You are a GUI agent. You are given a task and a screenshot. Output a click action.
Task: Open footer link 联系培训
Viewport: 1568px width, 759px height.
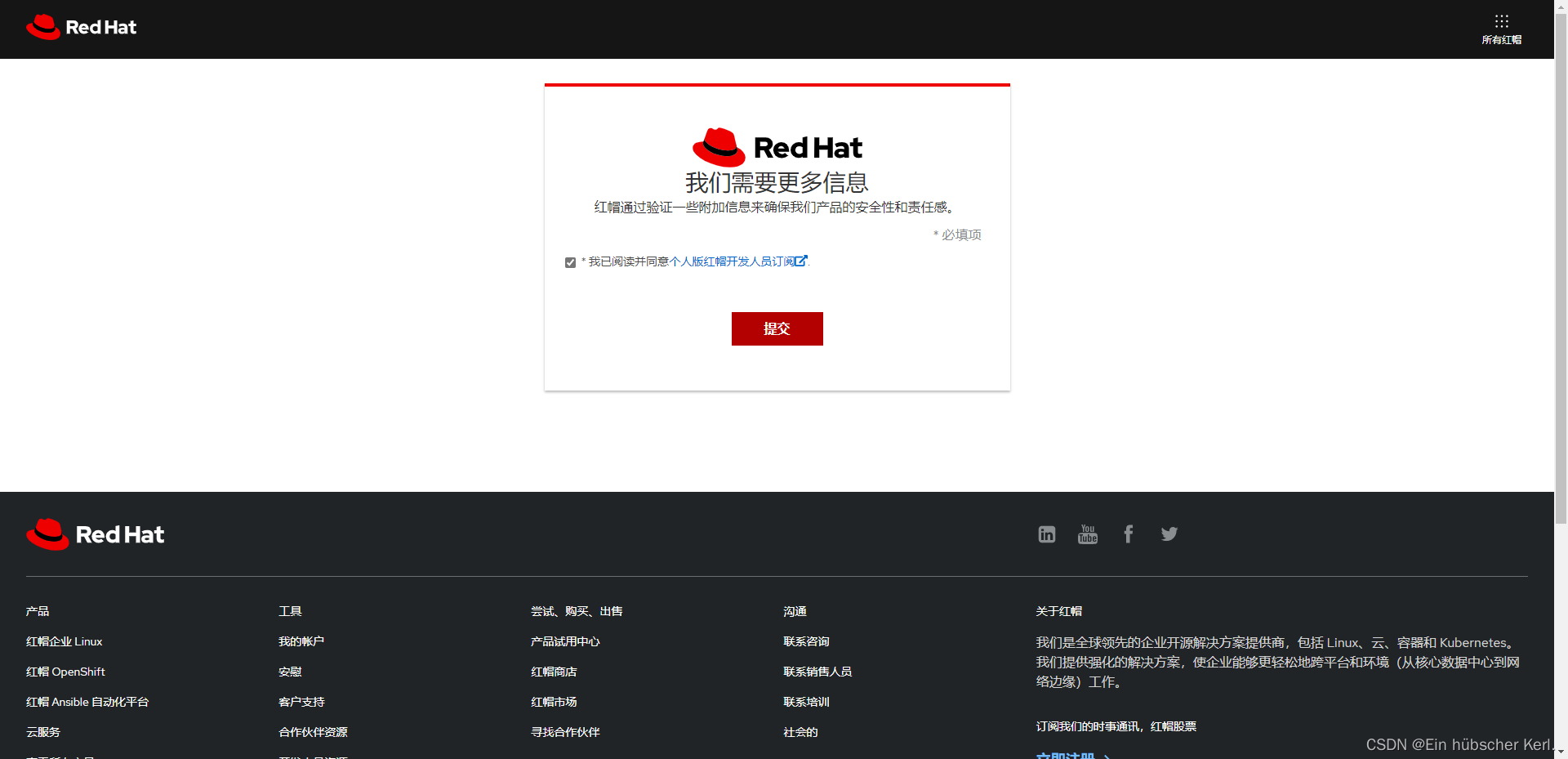(806, 702)
